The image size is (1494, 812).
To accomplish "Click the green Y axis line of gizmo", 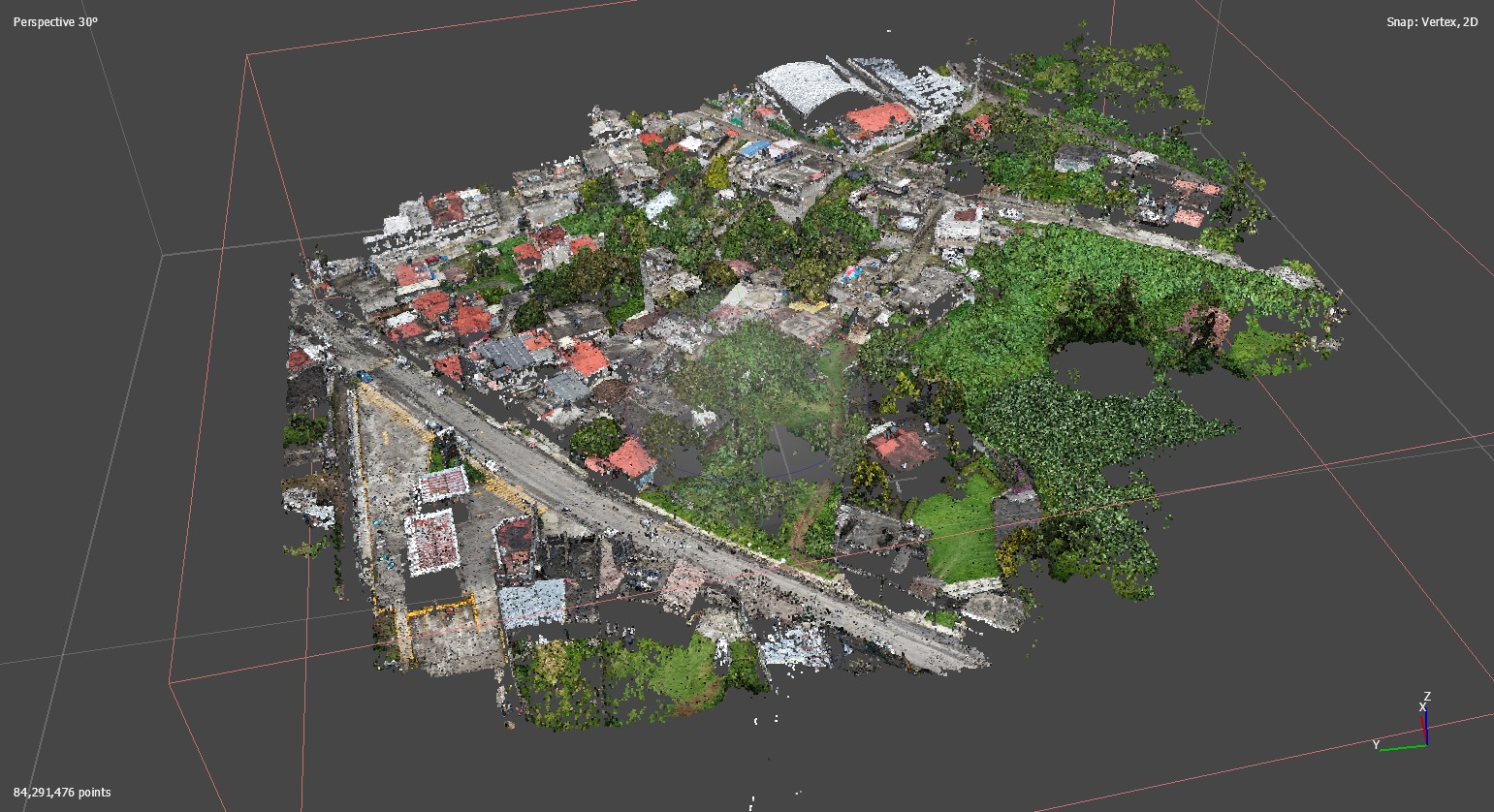I will (x=1402, y=747).
